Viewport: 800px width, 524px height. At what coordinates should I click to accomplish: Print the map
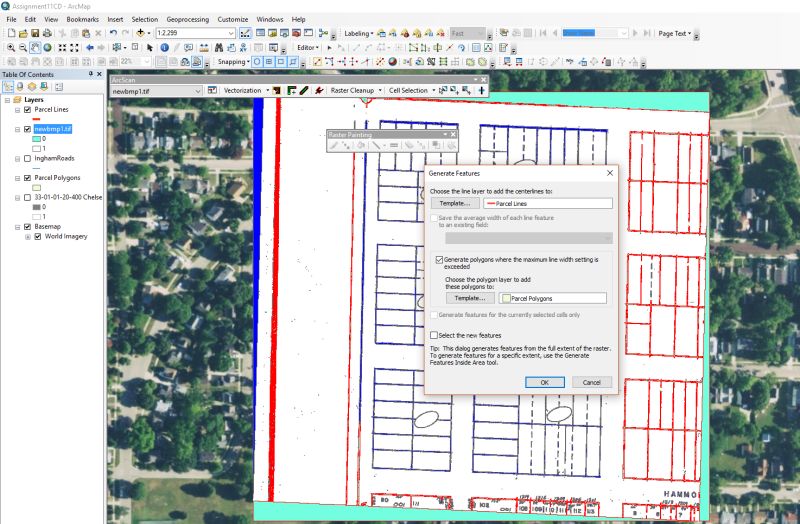click(x=47, y=33)
